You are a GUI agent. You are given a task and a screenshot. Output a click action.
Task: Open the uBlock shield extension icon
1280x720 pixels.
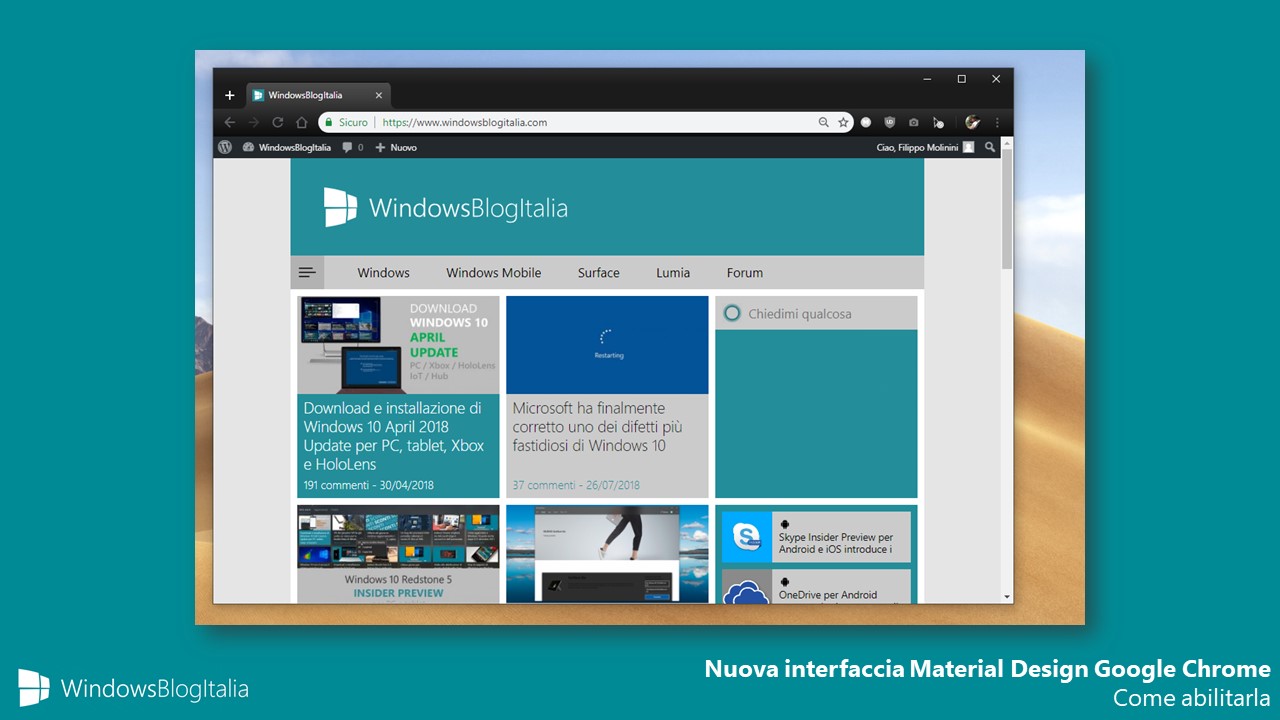pos(890,123)
